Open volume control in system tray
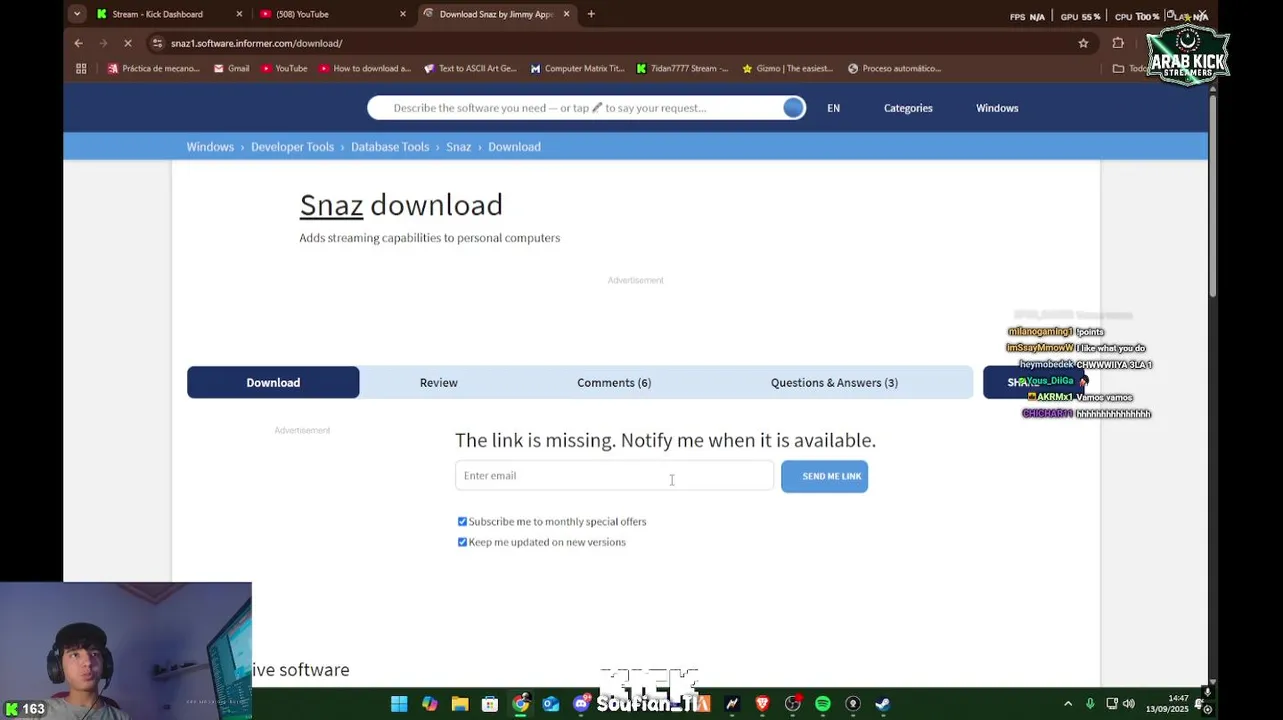The image size is (1283, 720). (x=1129, y=704)
